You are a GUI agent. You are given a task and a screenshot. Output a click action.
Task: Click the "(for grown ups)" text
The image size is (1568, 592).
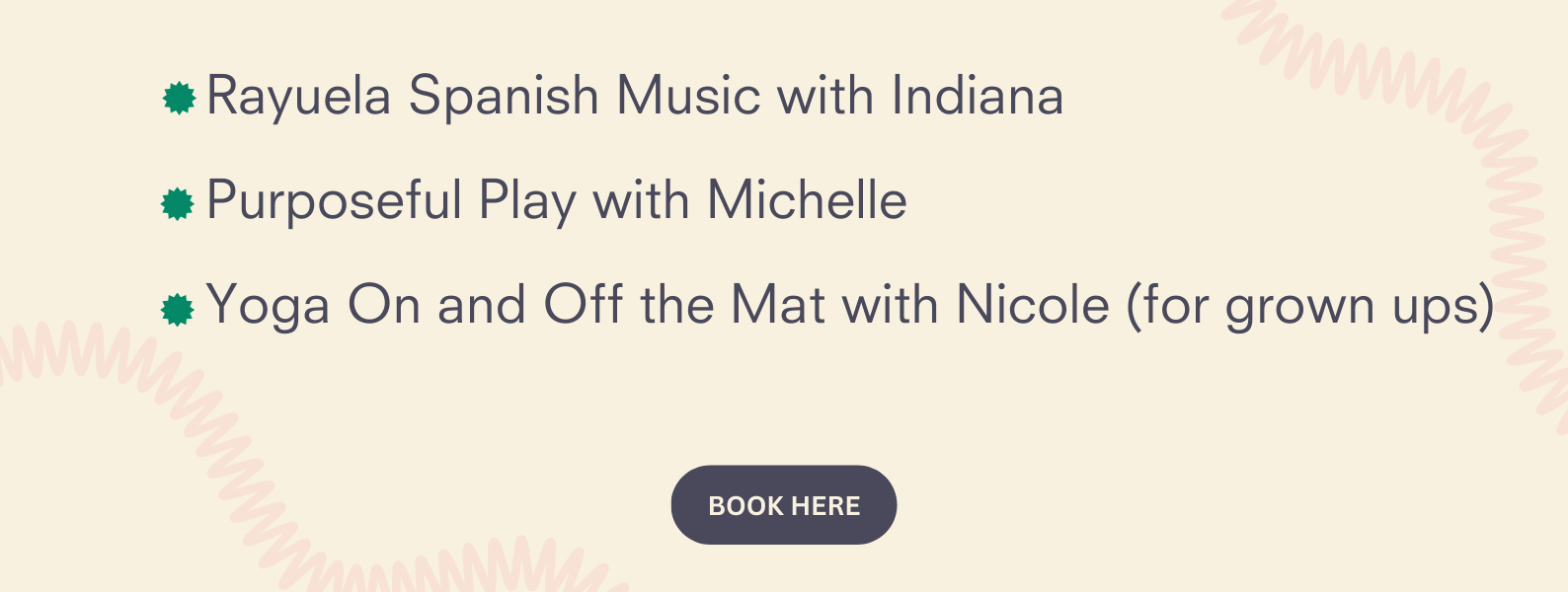(x=1310, y=306)
